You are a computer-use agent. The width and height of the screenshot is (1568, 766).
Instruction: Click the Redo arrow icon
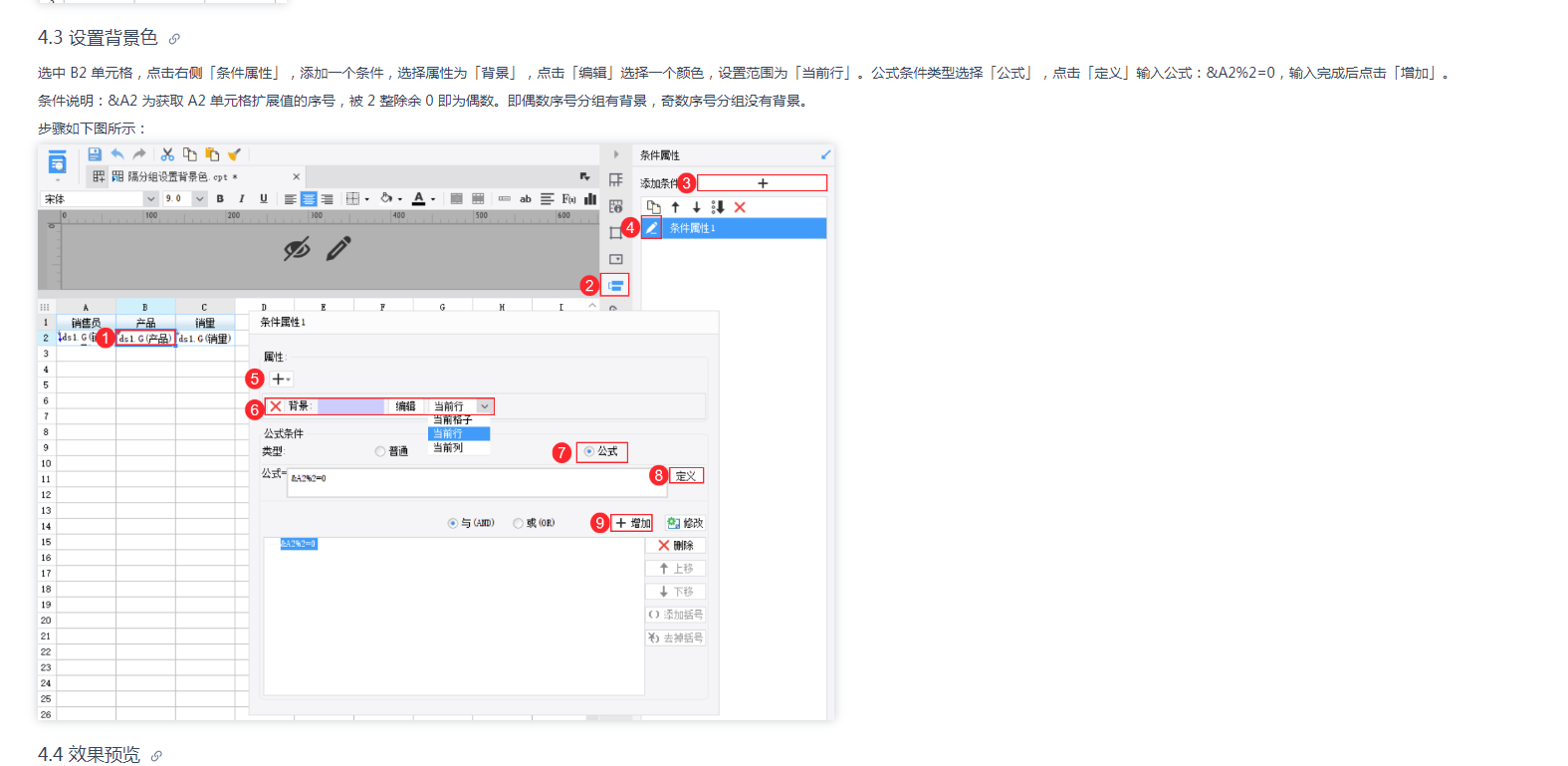click(139, 154)
